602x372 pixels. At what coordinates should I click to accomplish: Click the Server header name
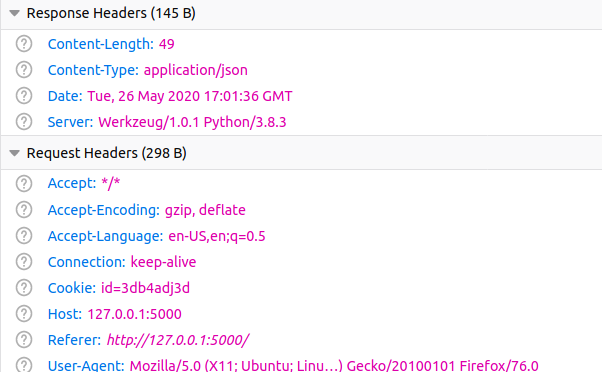70,122
